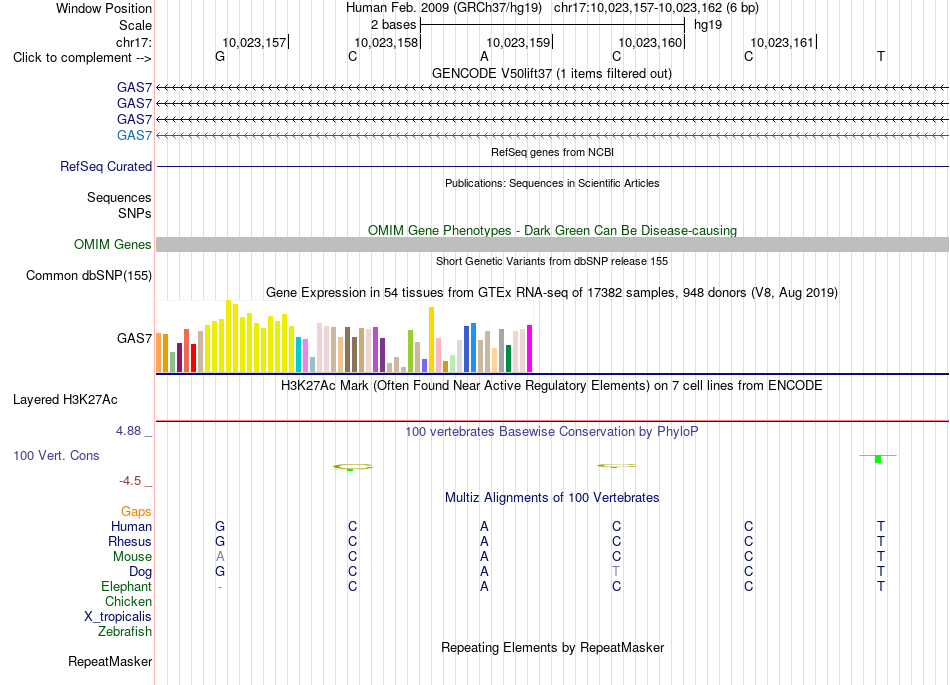Click the '100 Vert. Cons' track label
950x685 pixels.
(56, 455)
